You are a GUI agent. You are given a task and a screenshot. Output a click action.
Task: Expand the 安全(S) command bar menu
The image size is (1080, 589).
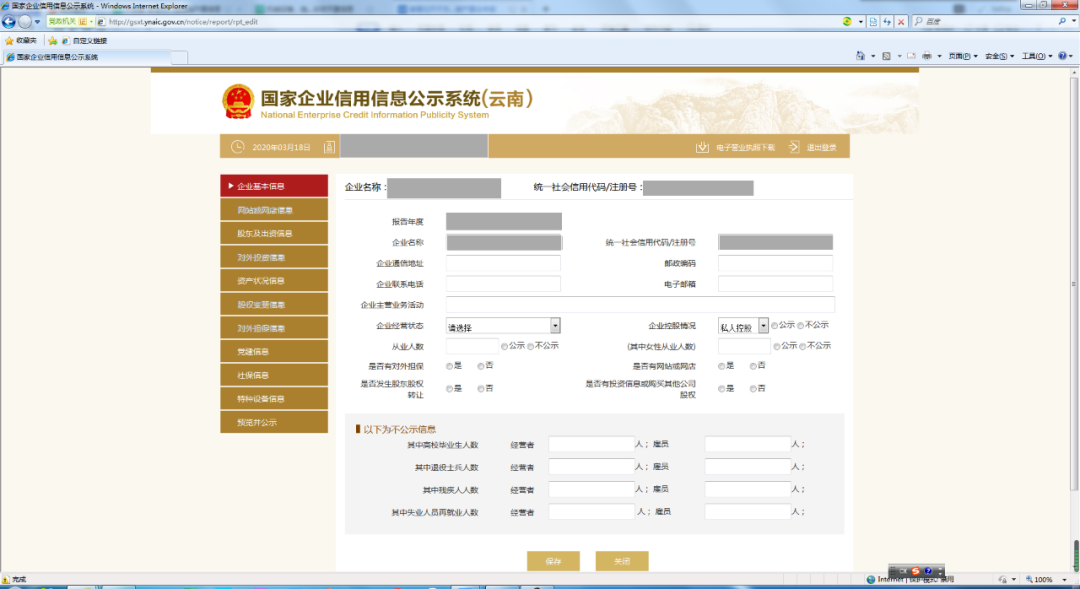pyautogui.click(x=999, y=56)
